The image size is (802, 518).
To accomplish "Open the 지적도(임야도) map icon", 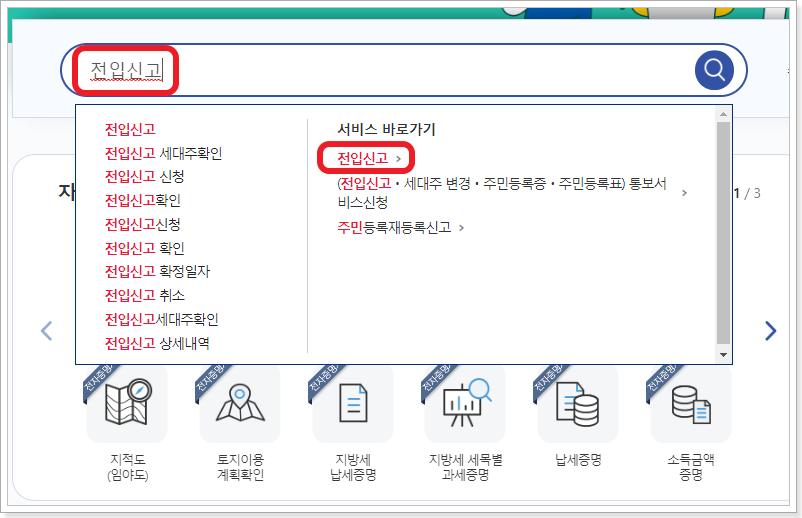I will coord(126,405).
